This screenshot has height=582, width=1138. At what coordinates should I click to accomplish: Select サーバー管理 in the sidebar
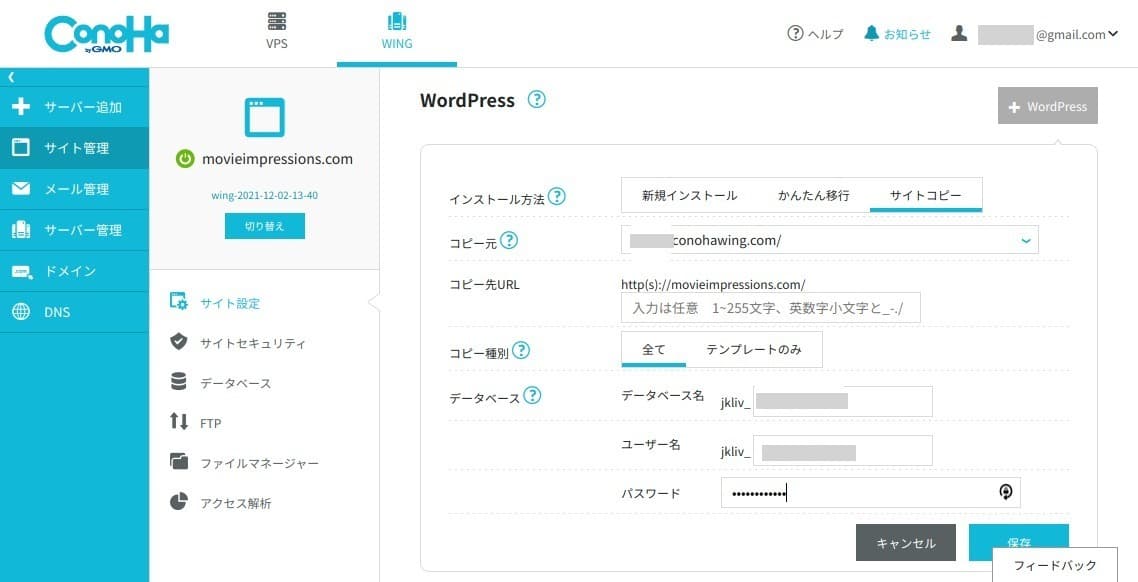(x=74, y=230)
